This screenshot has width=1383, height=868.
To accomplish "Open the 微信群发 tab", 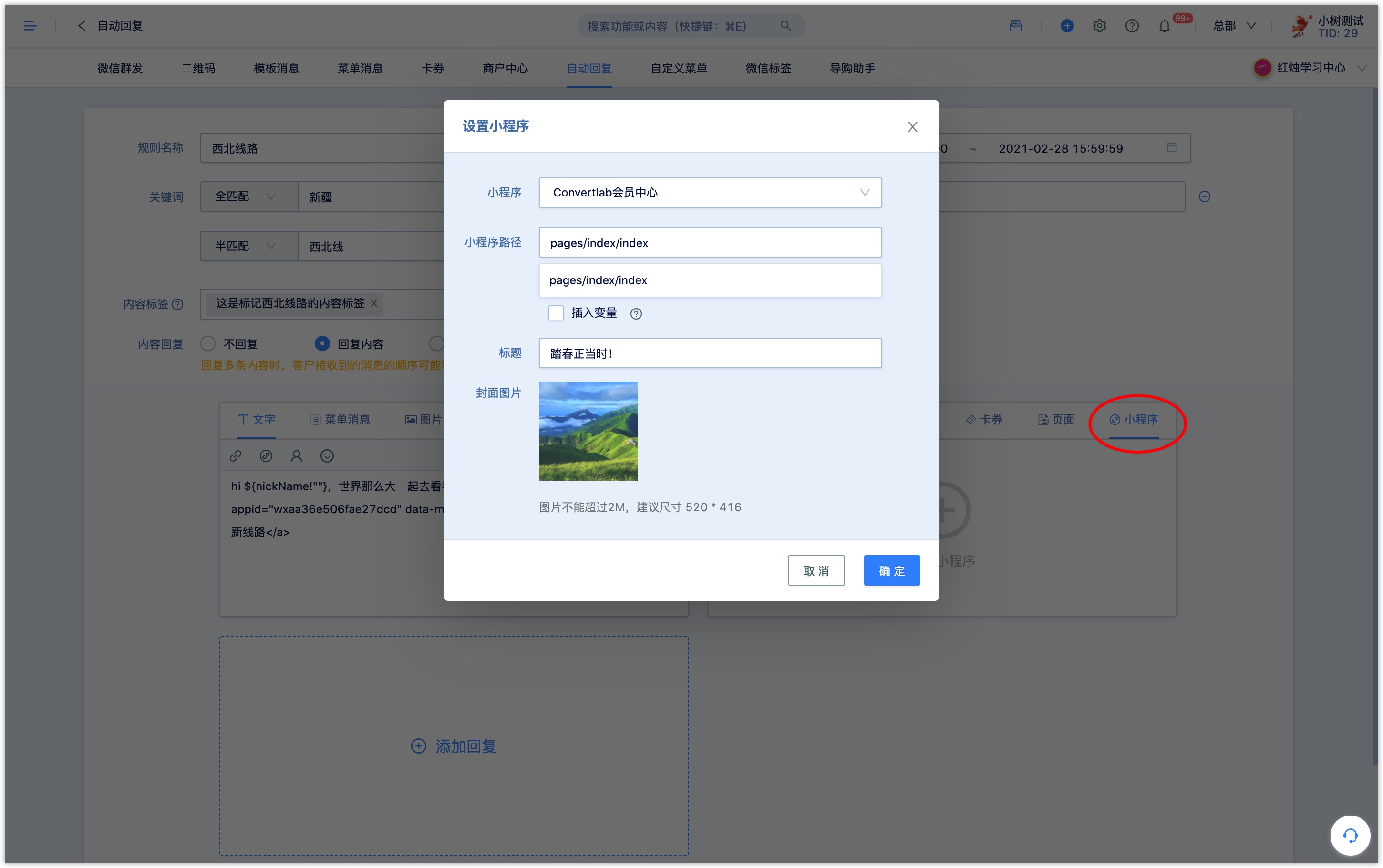I will [120, 68].
